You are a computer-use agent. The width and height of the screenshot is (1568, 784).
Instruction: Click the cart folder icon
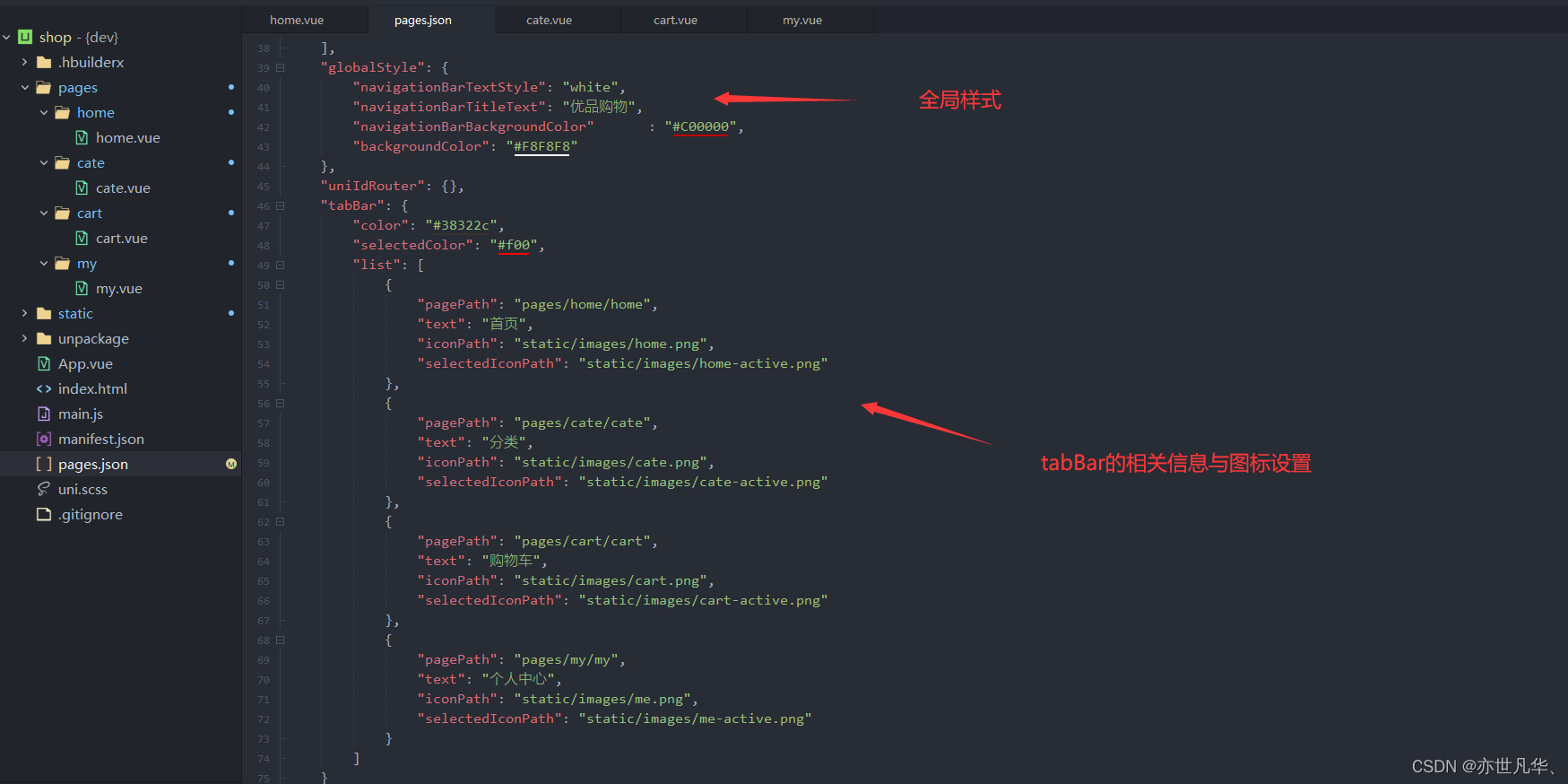click(x=63, y=213)
